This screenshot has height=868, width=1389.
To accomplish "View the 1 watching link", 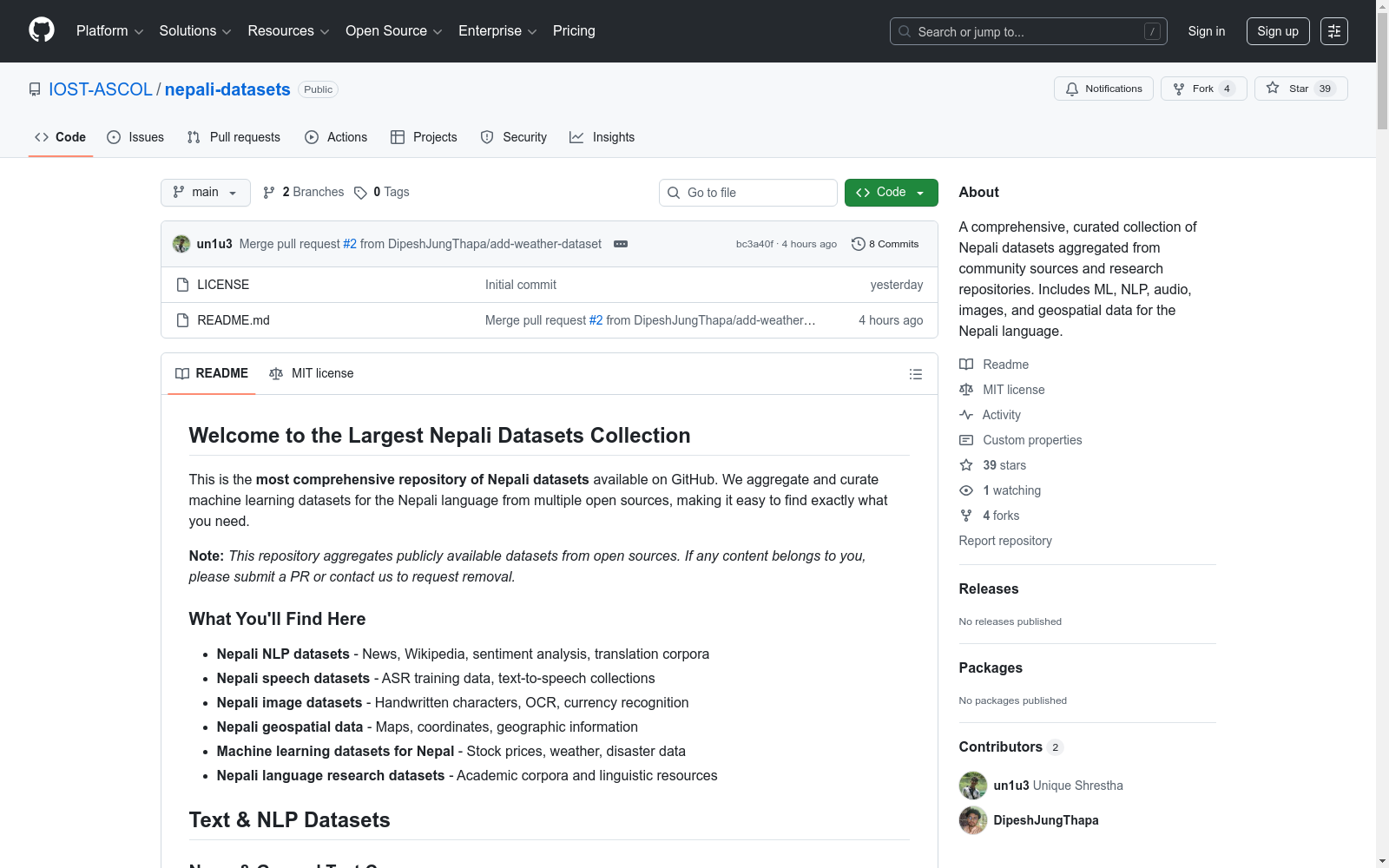I will tap(1000, 490).
